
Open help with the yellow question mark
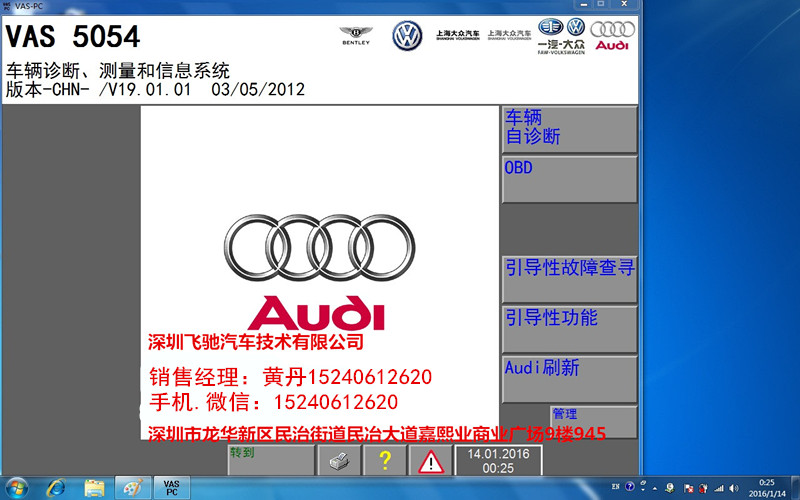(x=385, y=461)
